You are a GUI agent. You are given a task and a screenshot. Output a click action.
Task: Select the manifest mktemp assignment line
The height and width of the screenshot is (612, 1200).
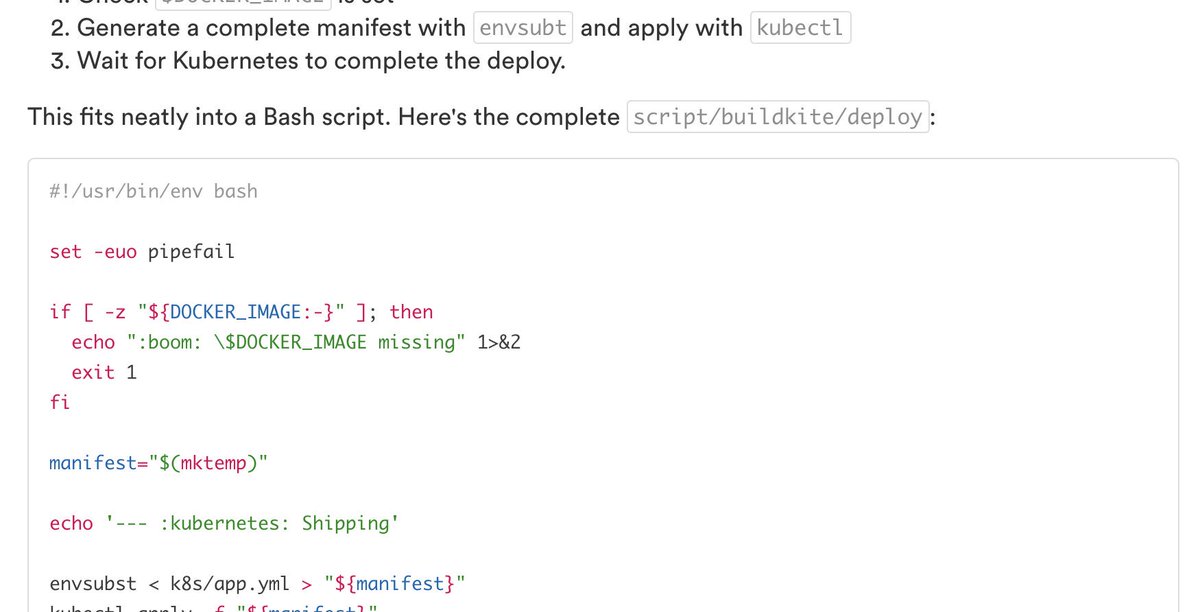(160, 462)
